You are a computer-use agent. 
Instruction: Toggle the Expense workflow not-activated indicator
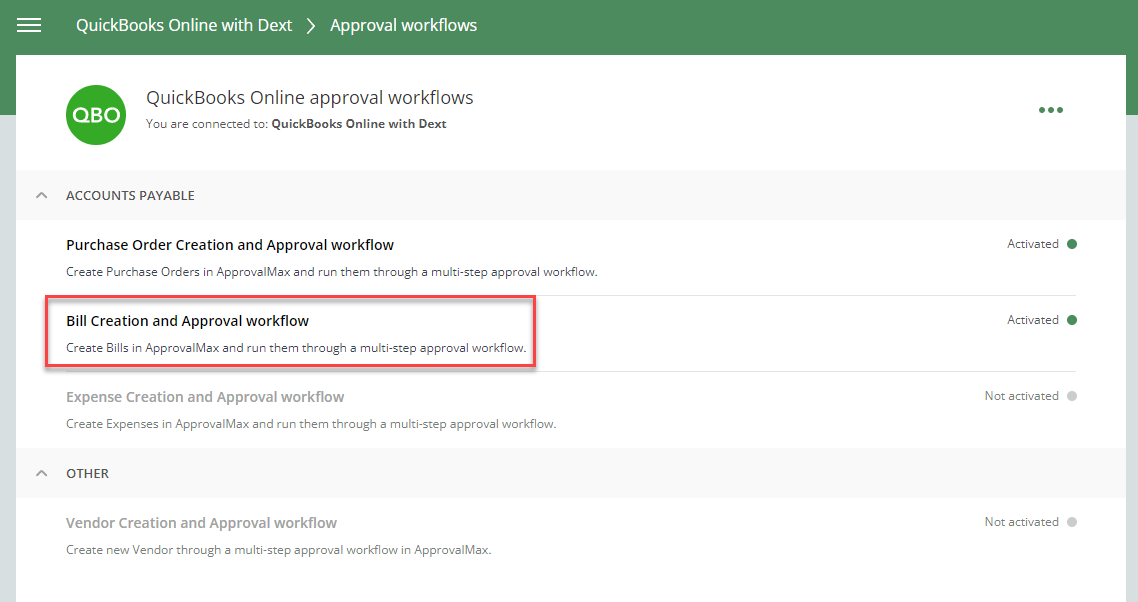[x=1072, y=396]
